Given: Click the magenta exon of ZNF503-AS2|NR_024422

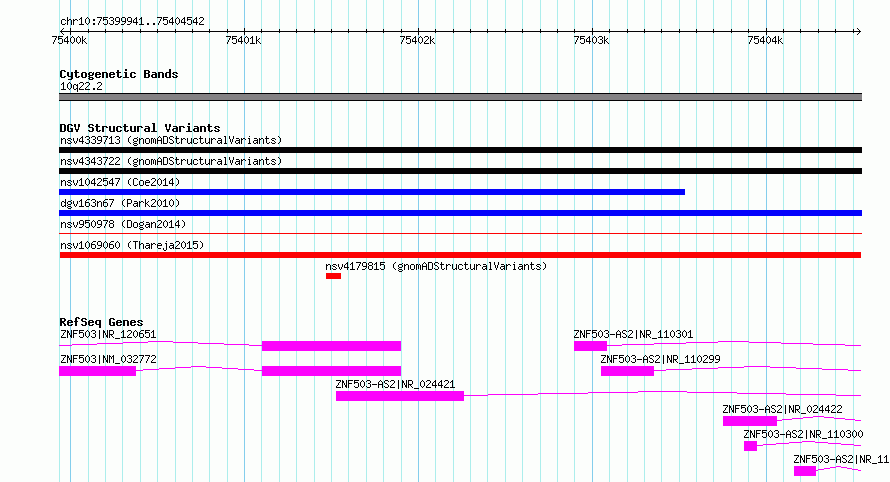Looking at the screenshot, I should (750, 421).
